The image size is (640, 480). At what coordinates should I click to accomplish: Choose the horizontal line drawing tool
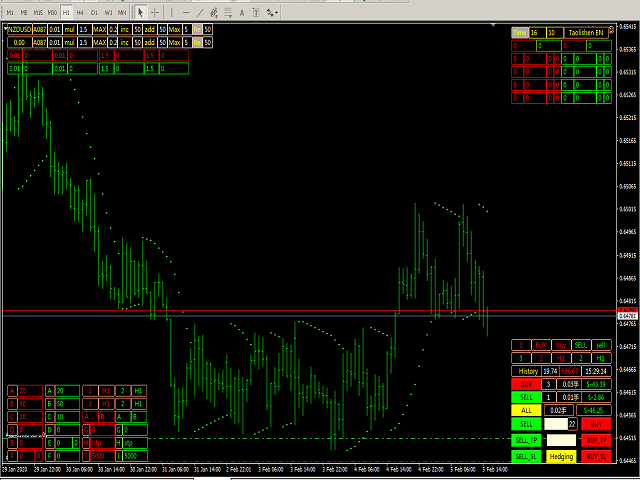point(187,12)
